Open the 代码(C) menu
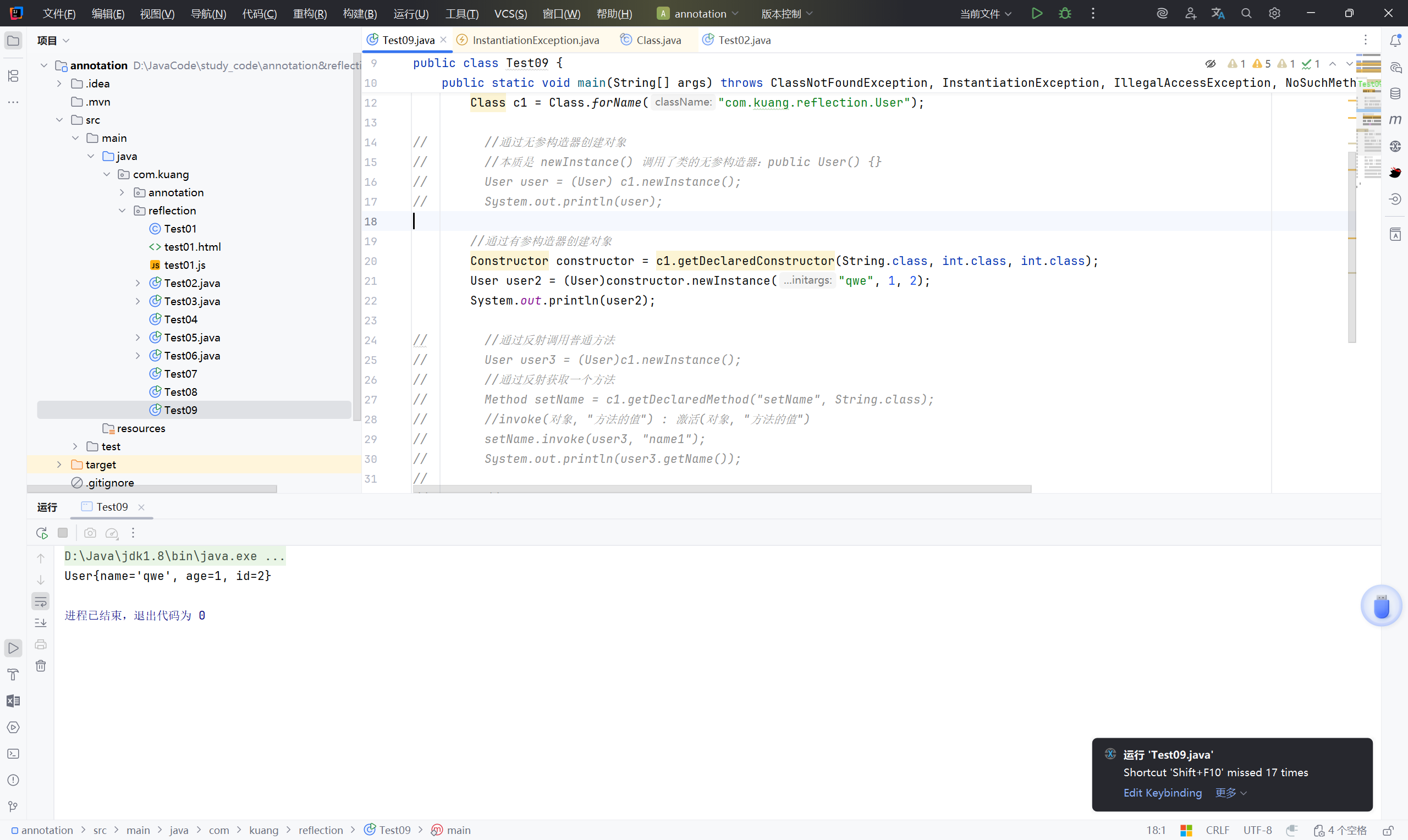1408x840 pixels. (259, 14)
